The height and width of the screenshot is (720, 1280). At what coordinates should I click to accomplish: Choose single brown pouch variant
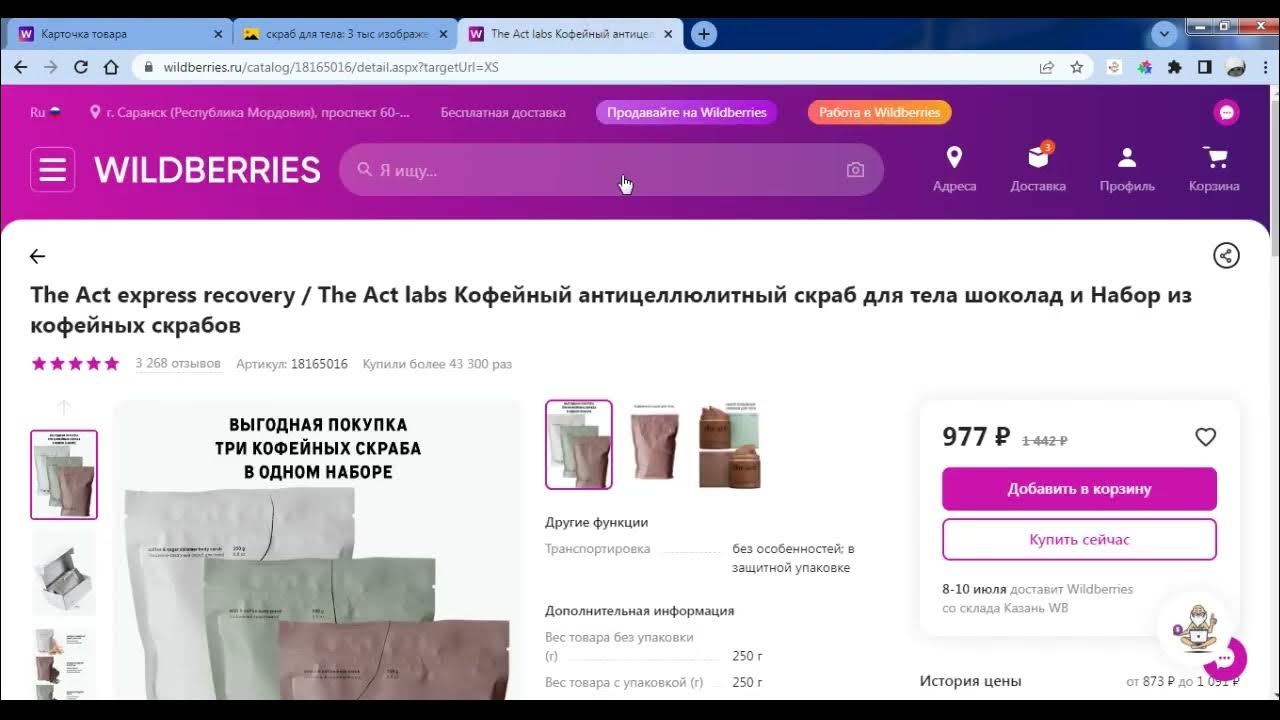655,445
